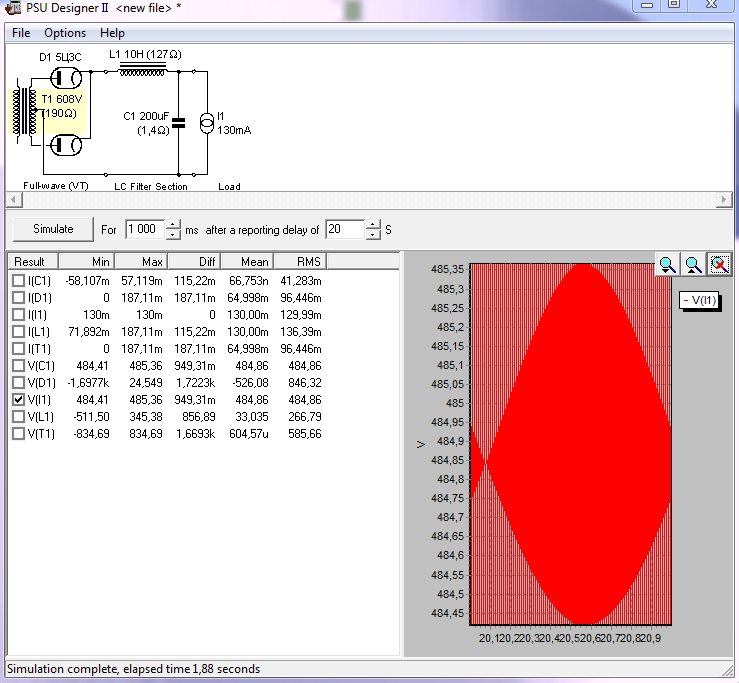Viewport: 739px width, 683px height.
Task: Decrease the reporting delay with down arrow
Action: [373, 235]
